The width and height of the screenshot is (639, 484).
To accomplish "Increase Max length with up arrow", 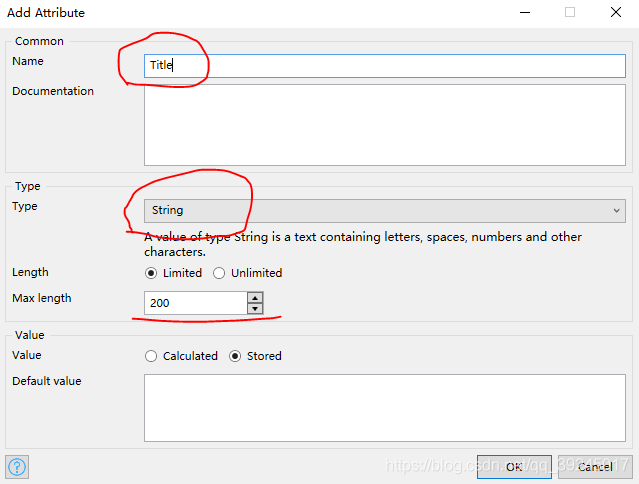I will pyautogui.click(x=255, y=297).
